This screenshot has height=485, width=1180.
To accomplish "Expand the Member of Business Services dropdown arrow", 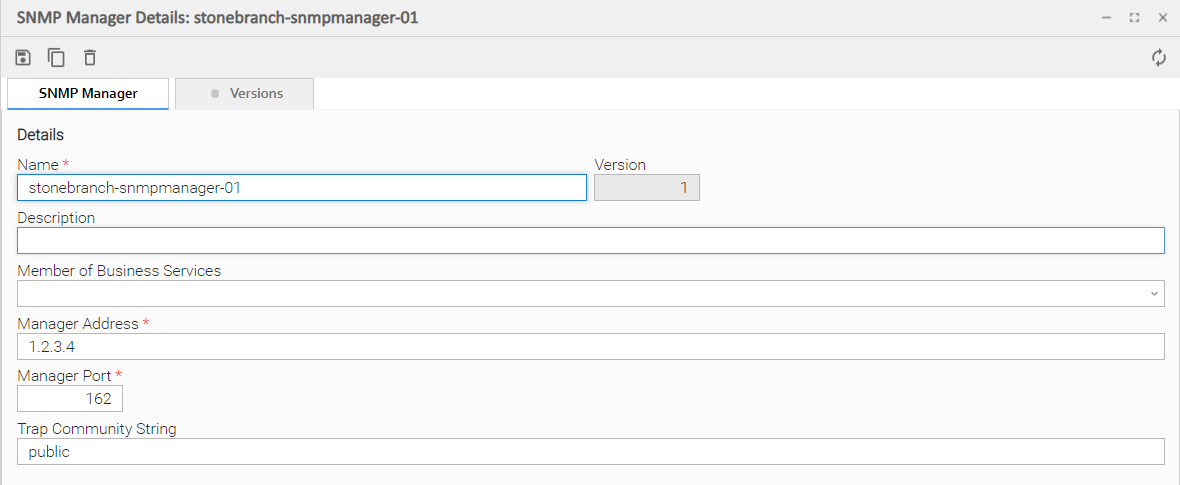I will [x=1155, y=294].
